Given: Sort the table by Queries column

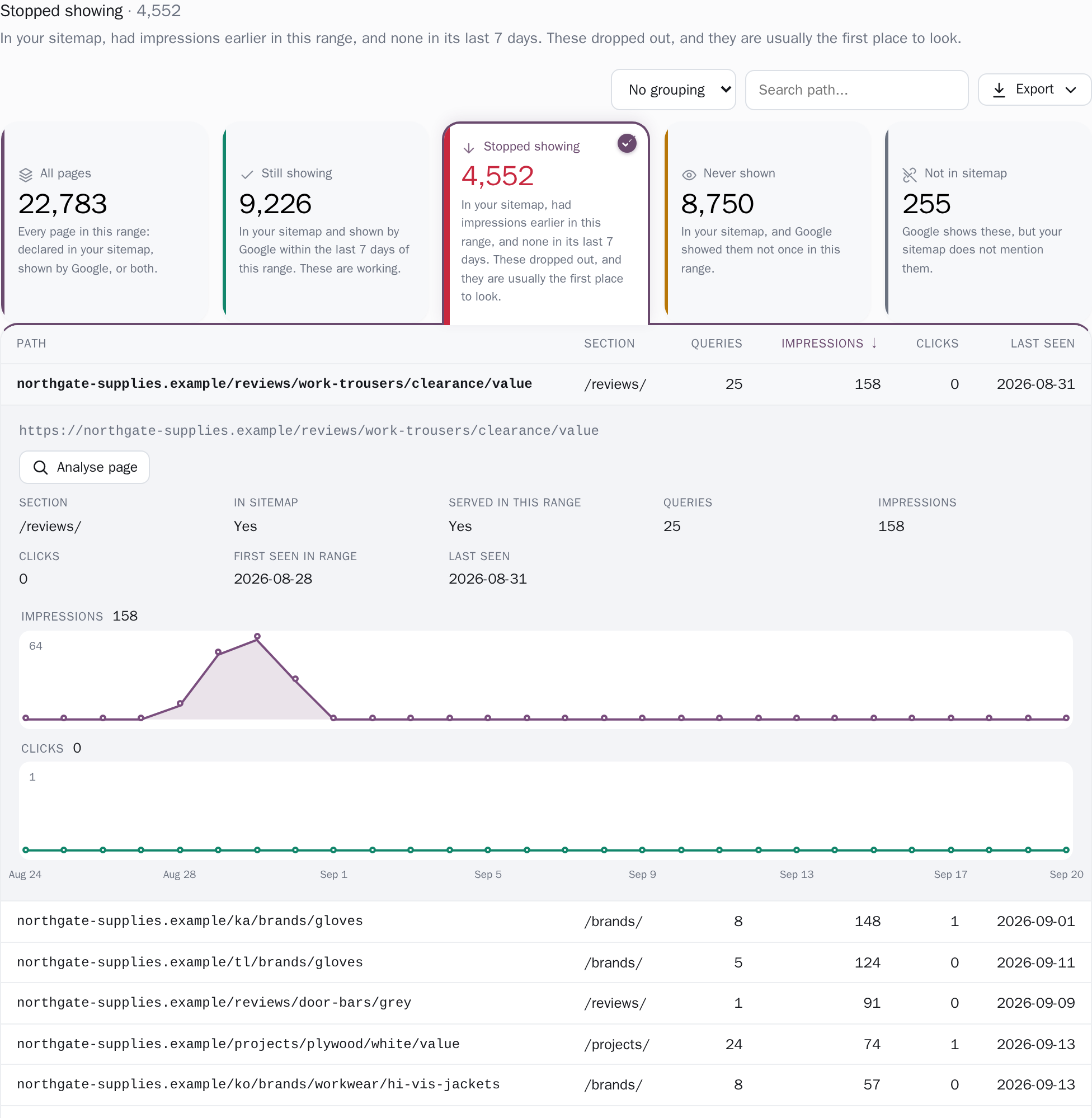Looking at the screenshot, I should click(716, 343).
